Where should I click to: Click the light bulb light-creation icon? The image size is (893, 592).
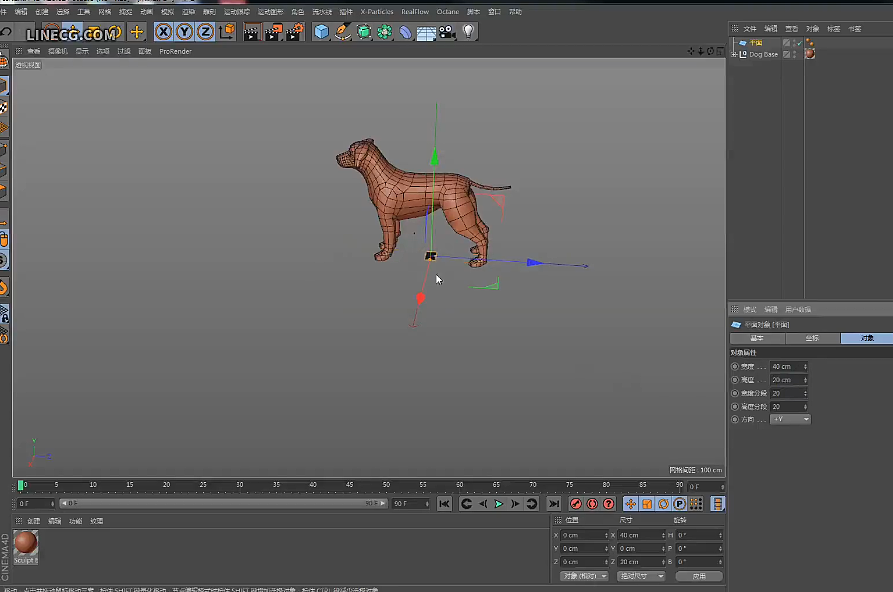(x=466, y=32)
